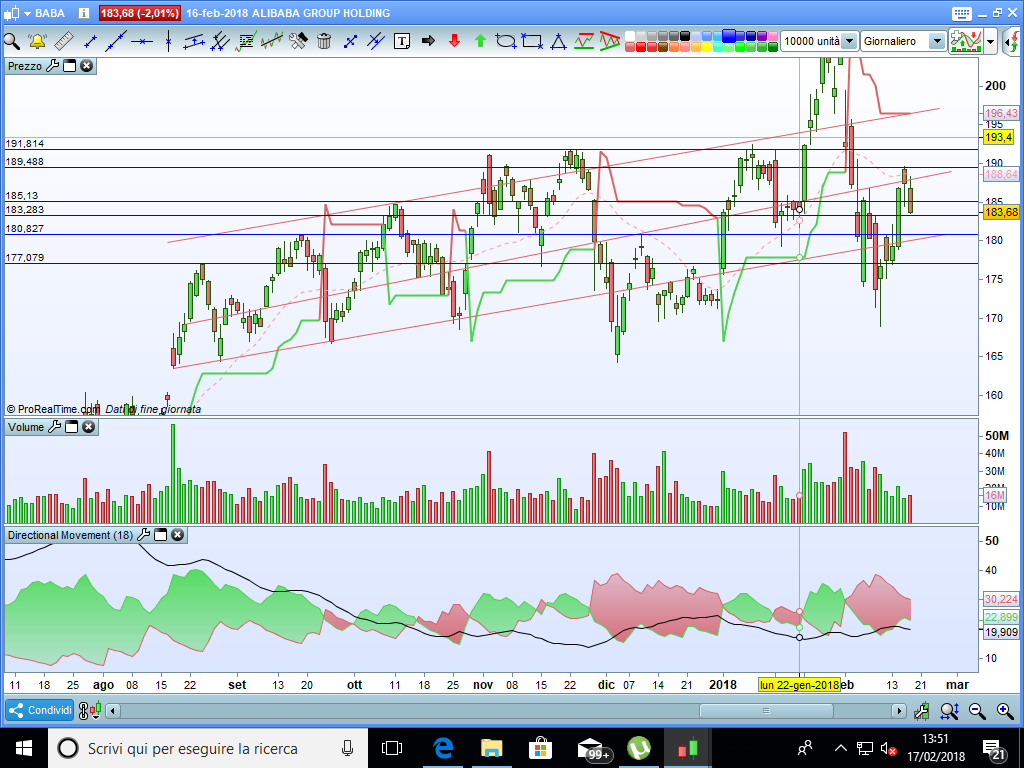Select the rectangle drawing tool

click(532, 41)
